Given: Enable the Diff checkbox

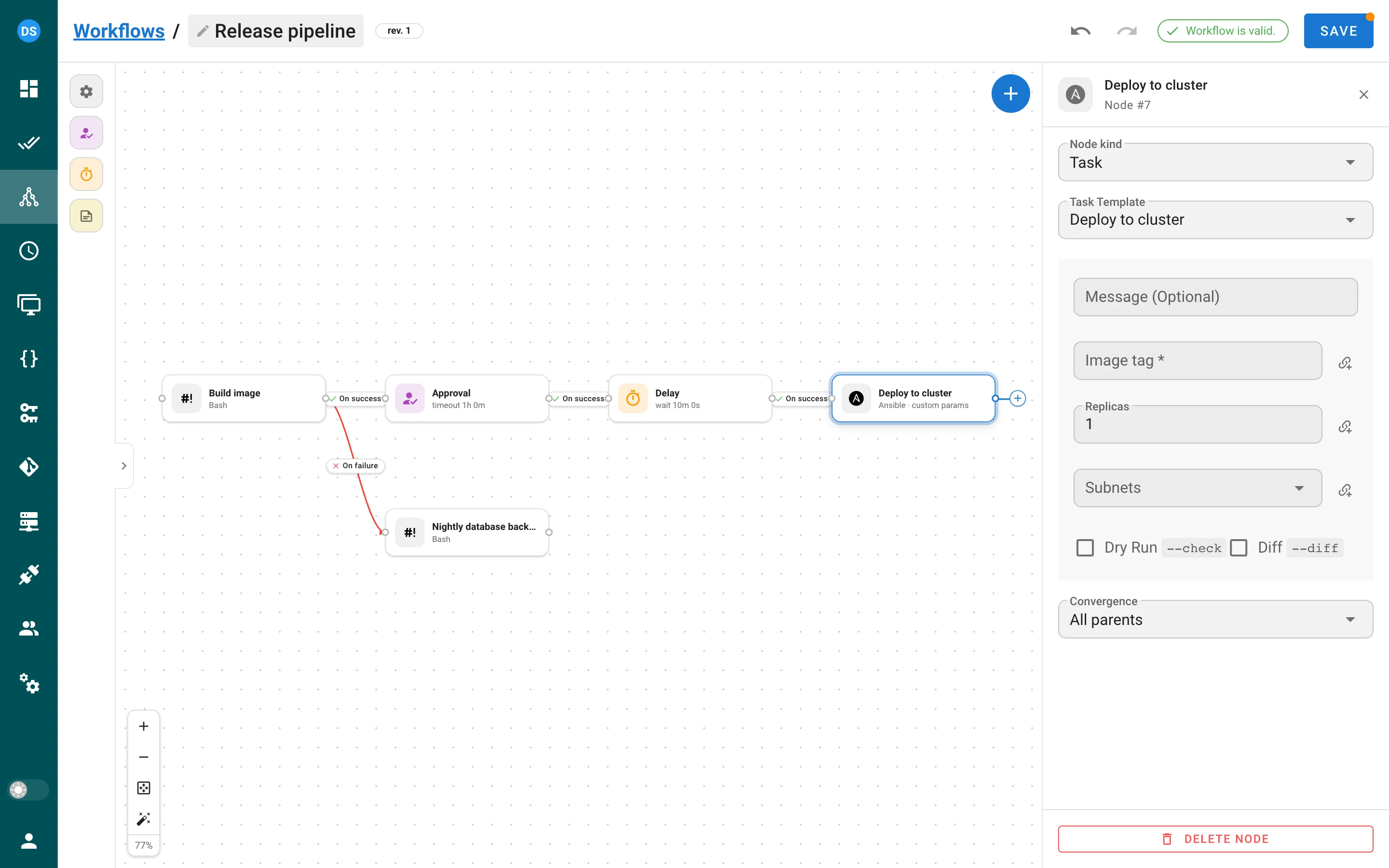Looking at the screenshot, I should click(1239, 548).
